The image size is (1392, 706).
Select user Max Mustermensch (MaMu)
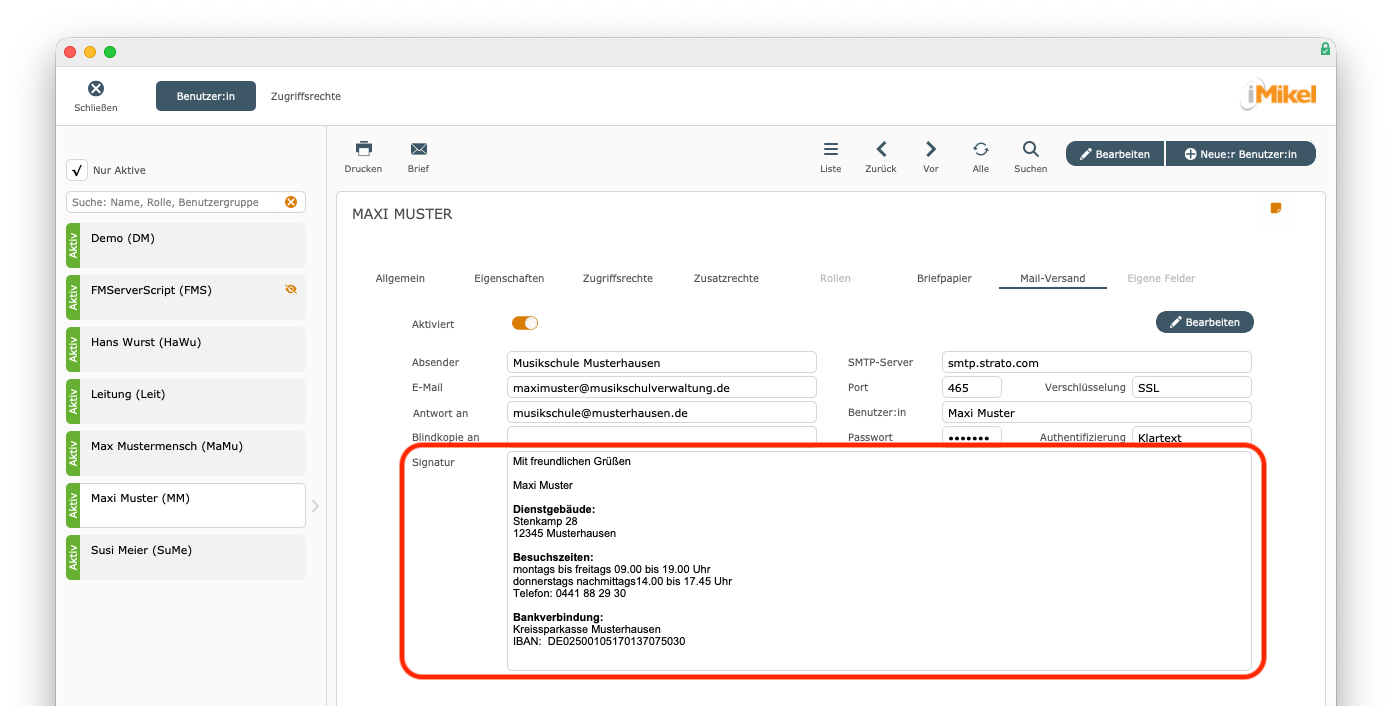tap(186, 453)
